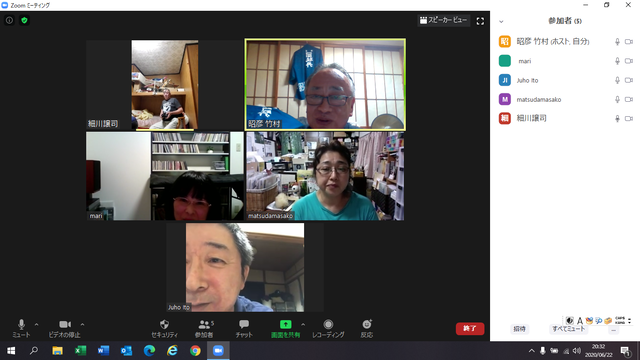Open reactions menu
Viewport: 640px width, 360px height.
click(367, 329)
